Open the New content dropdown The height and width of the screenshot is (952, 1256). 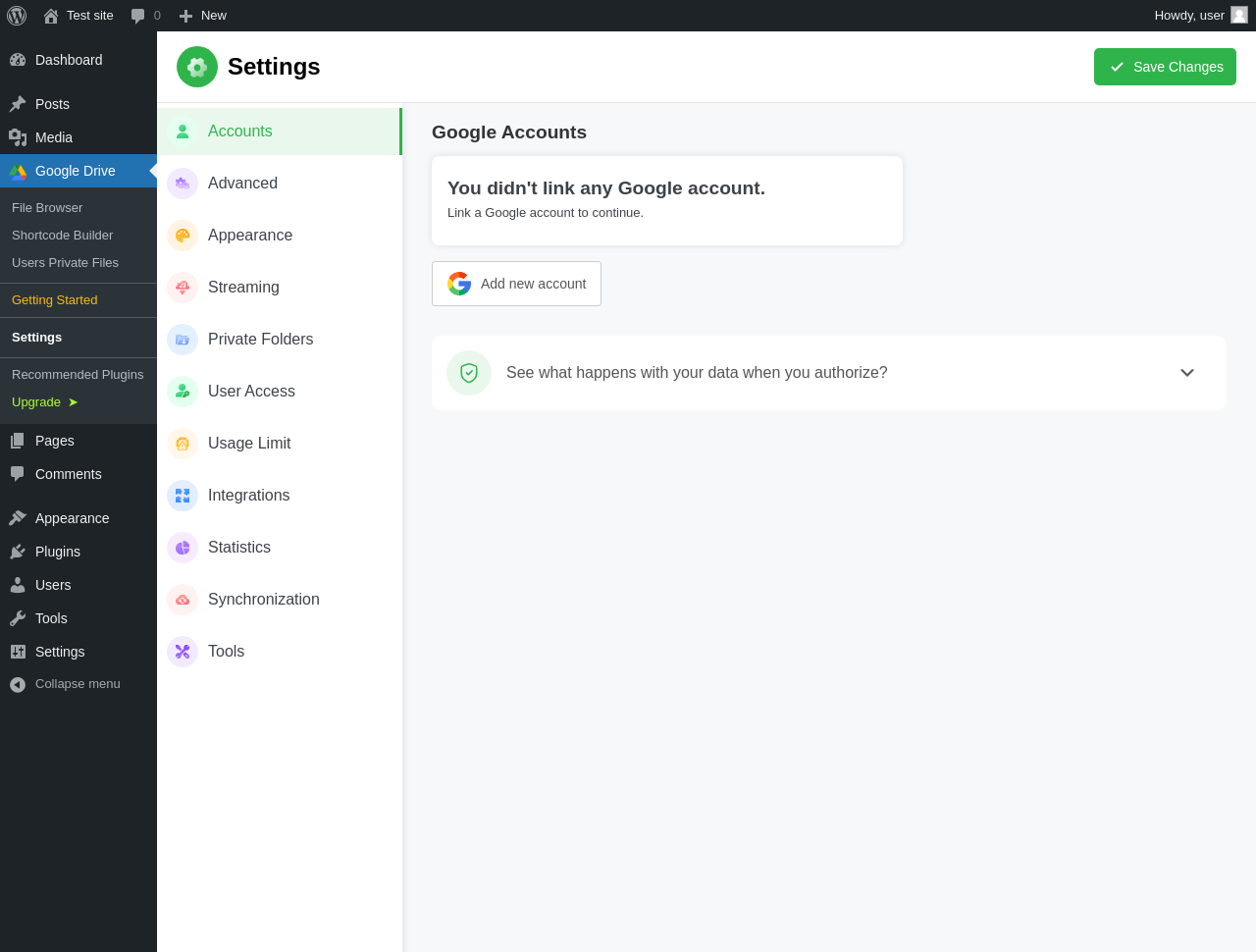pos(203,16)
